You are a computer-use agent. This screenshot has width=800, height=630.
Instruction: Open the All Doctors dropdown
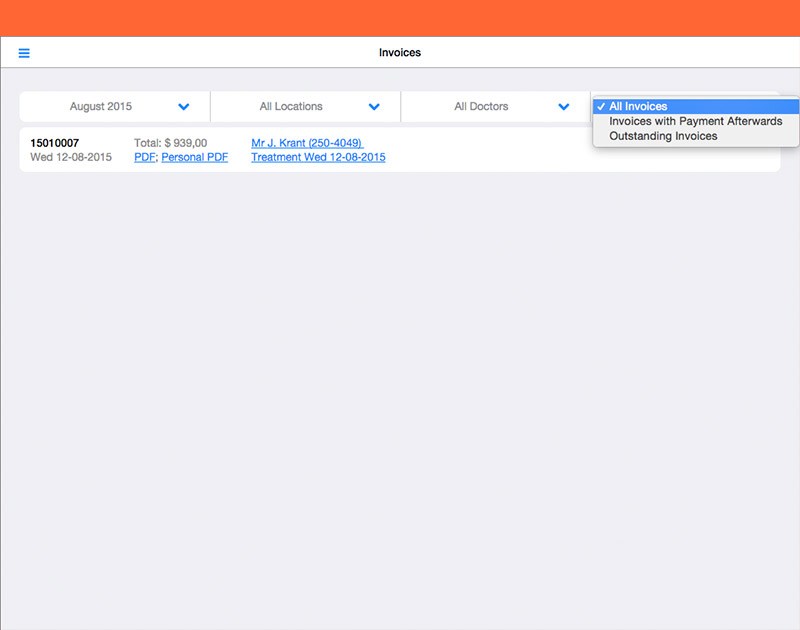[495, 107]
